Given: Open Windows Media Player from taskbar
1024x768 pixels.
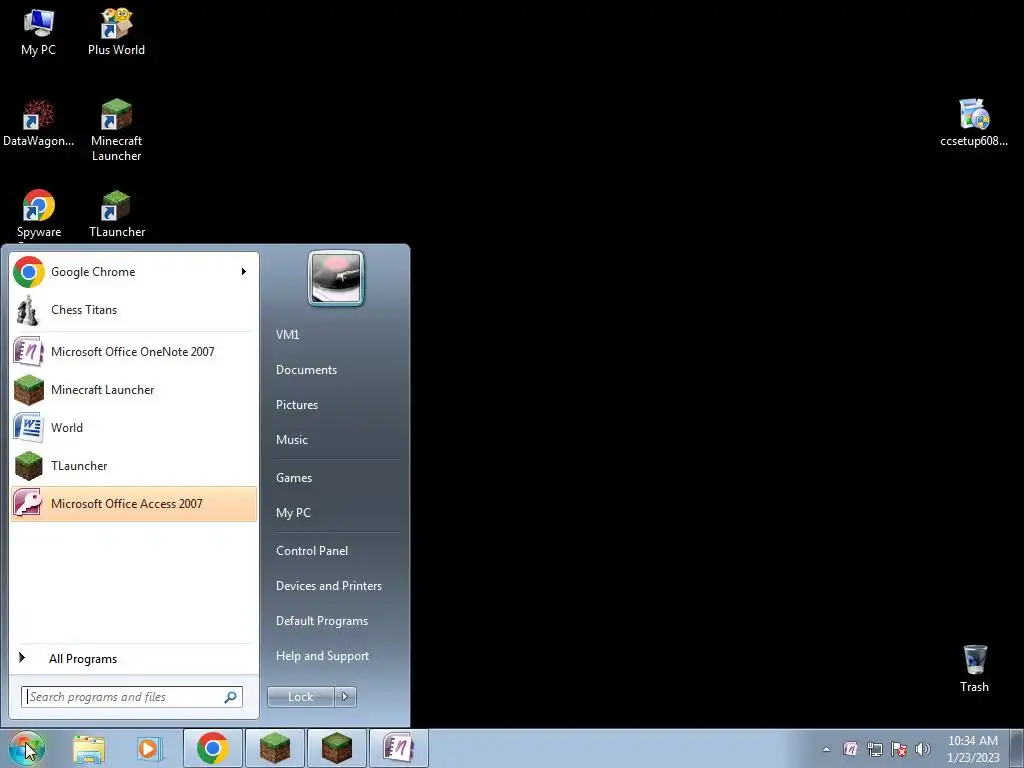Looking at the screenshot, I should pos(148,748).
